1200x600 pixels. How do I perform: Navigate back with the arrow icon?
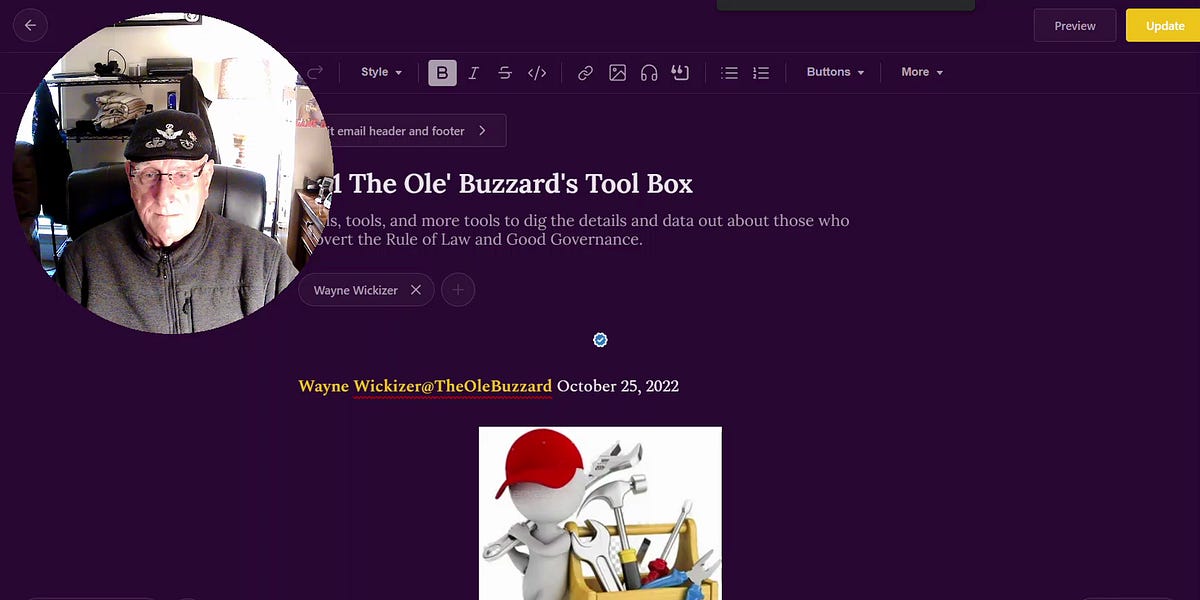(30, 25)
